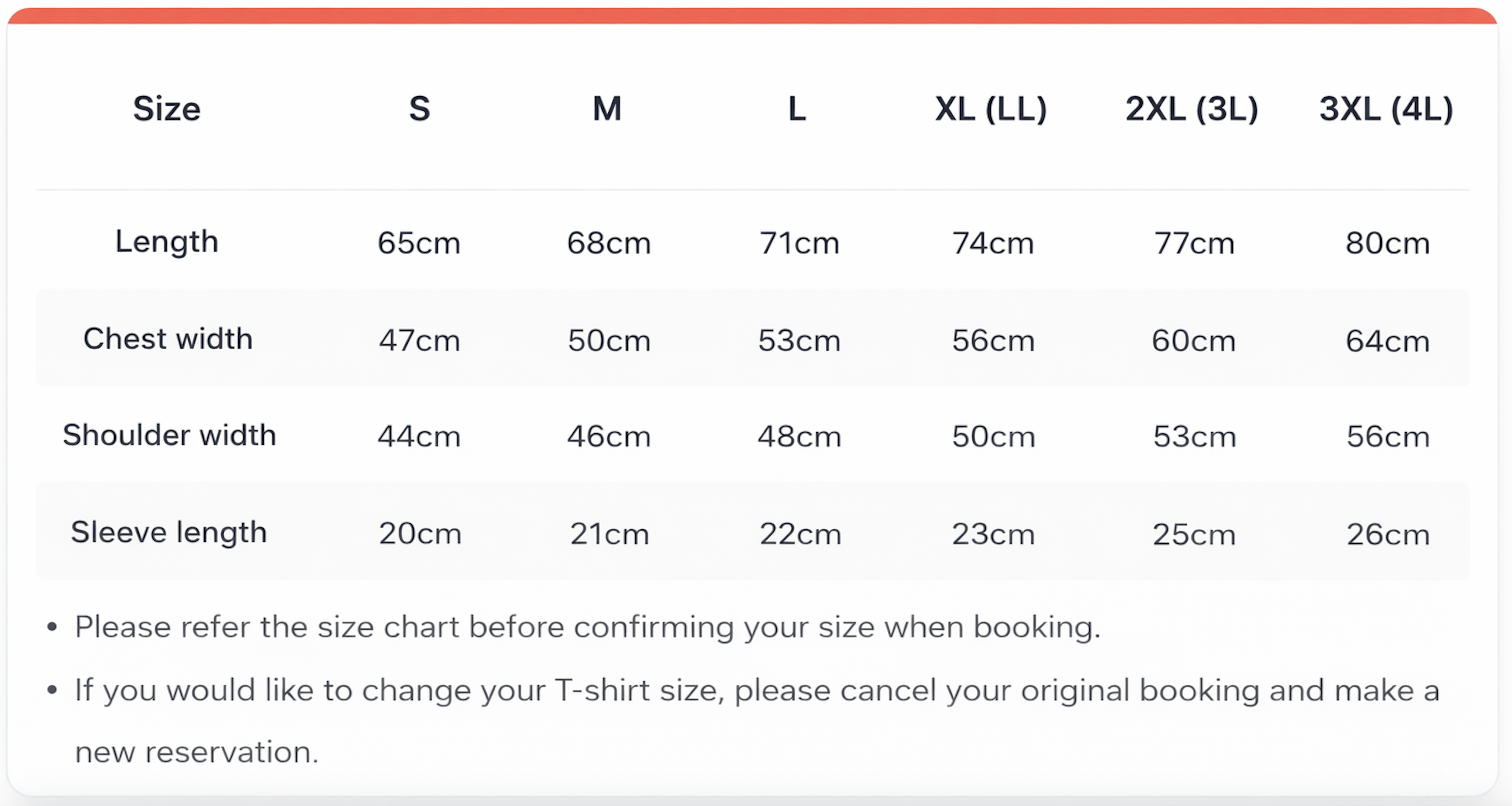Click the 2XL (3L) column header
Viewport: 1512px width, 806px height.
click(x=1192, y=109)
